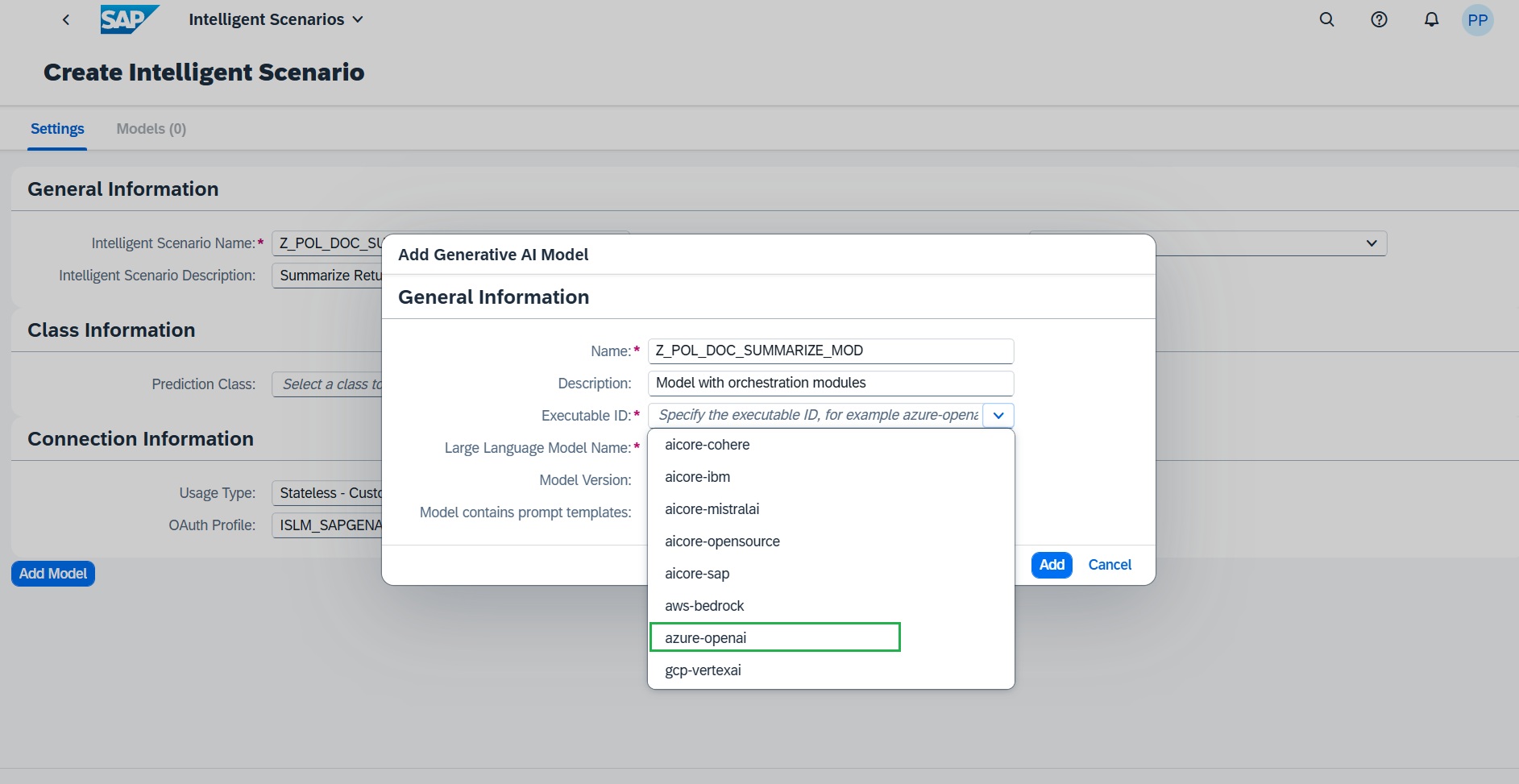1519x784 pixels.
Task: Focus the Intelligent Scenario Name field
Action: [327, 243]
